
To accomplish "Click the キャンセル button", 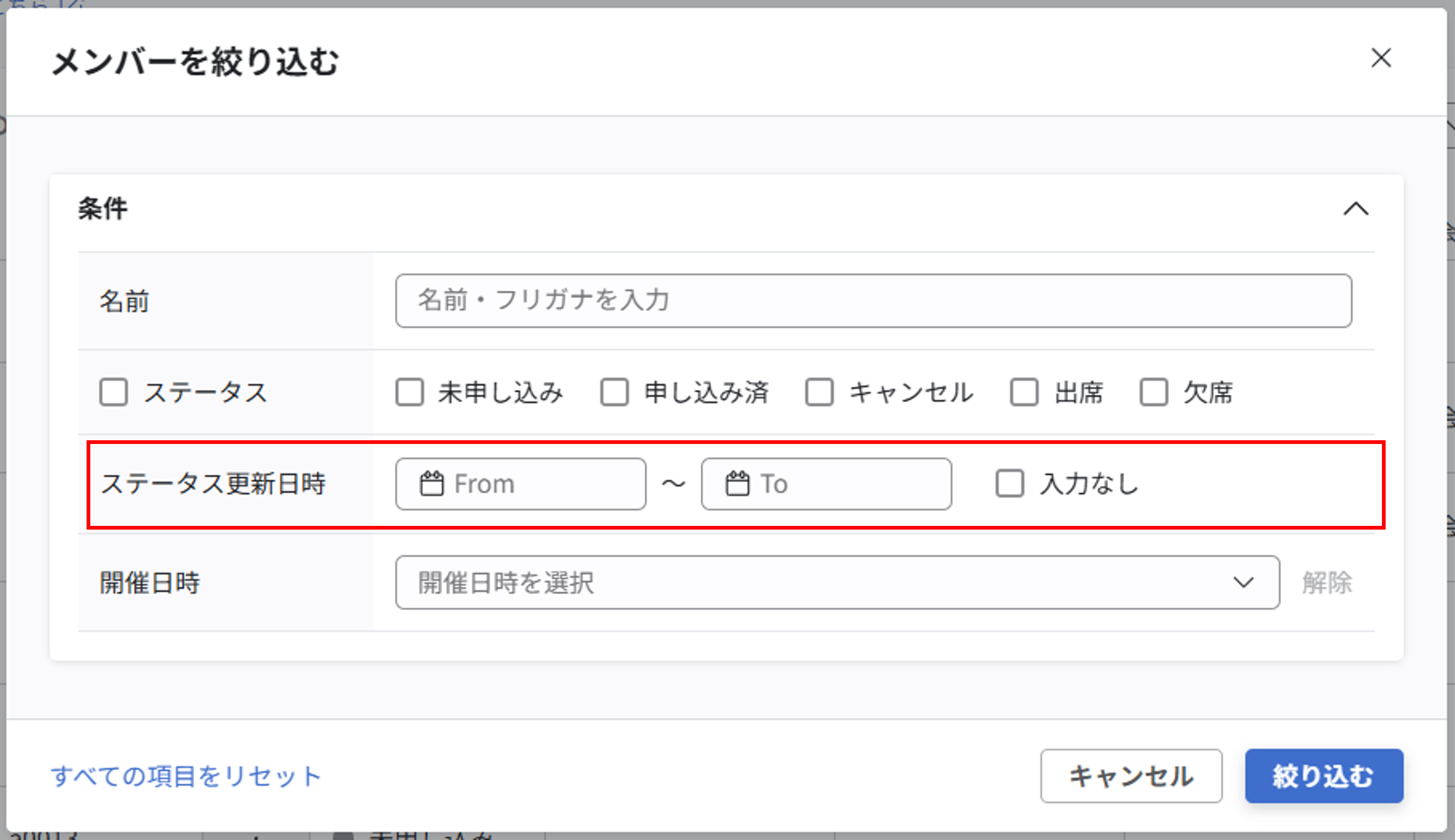I will coord(1132,776).
